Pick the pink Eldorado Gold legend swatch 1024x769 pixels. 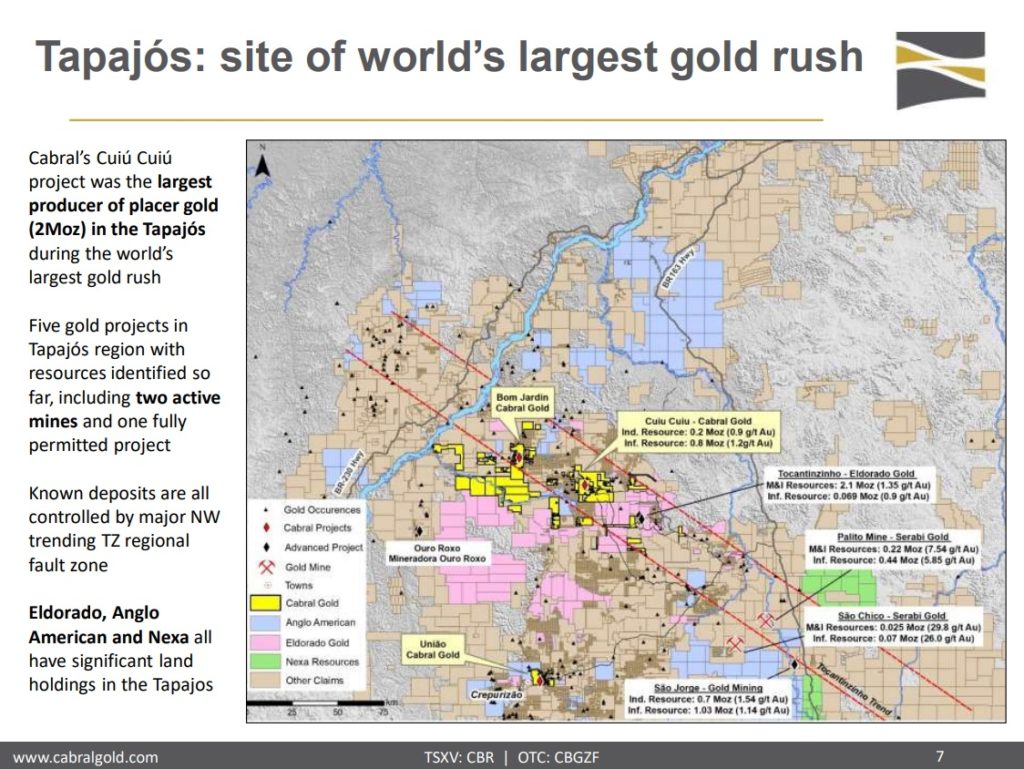266,642
